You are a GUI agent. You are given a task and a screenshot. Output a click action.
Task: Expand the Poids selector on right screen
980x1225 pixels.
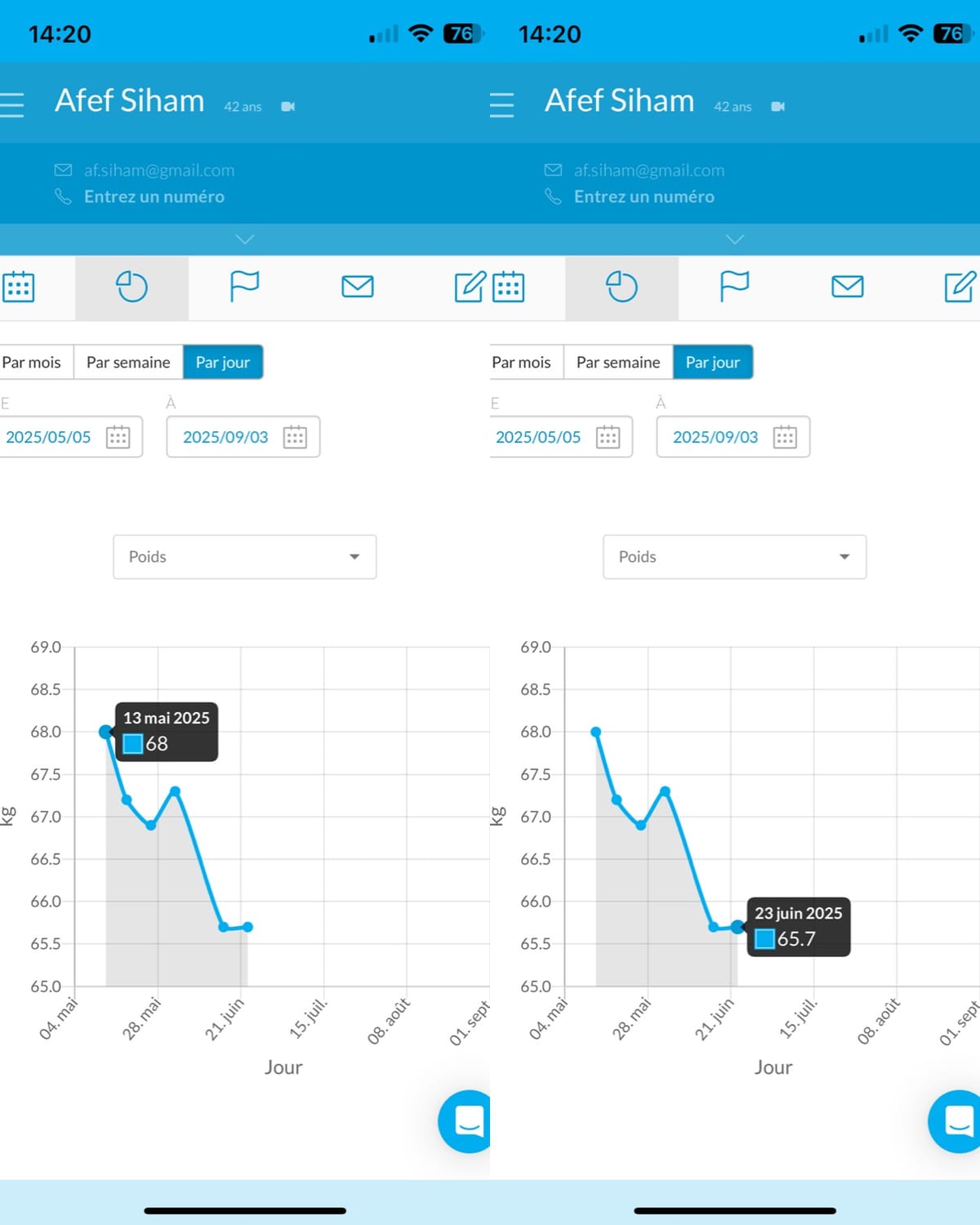735,557
